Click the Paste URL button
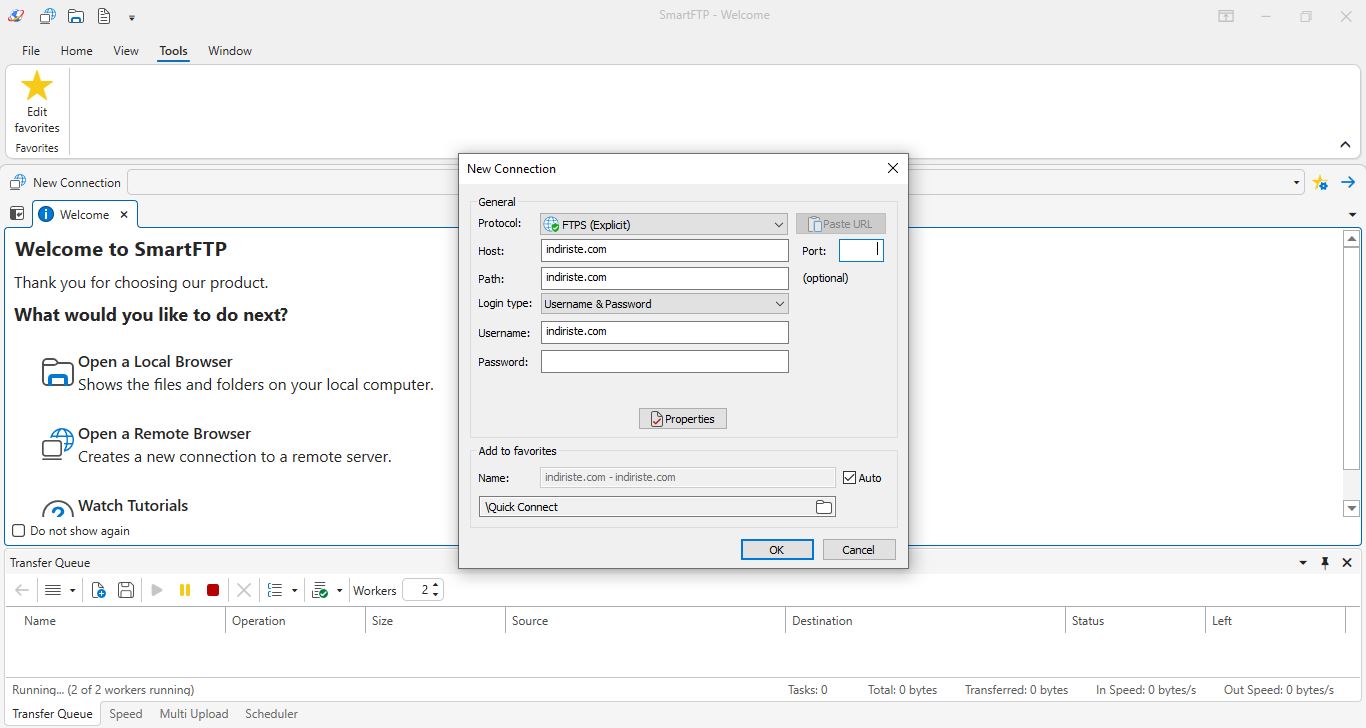1366x728 pixels. [x=841, y=224]
